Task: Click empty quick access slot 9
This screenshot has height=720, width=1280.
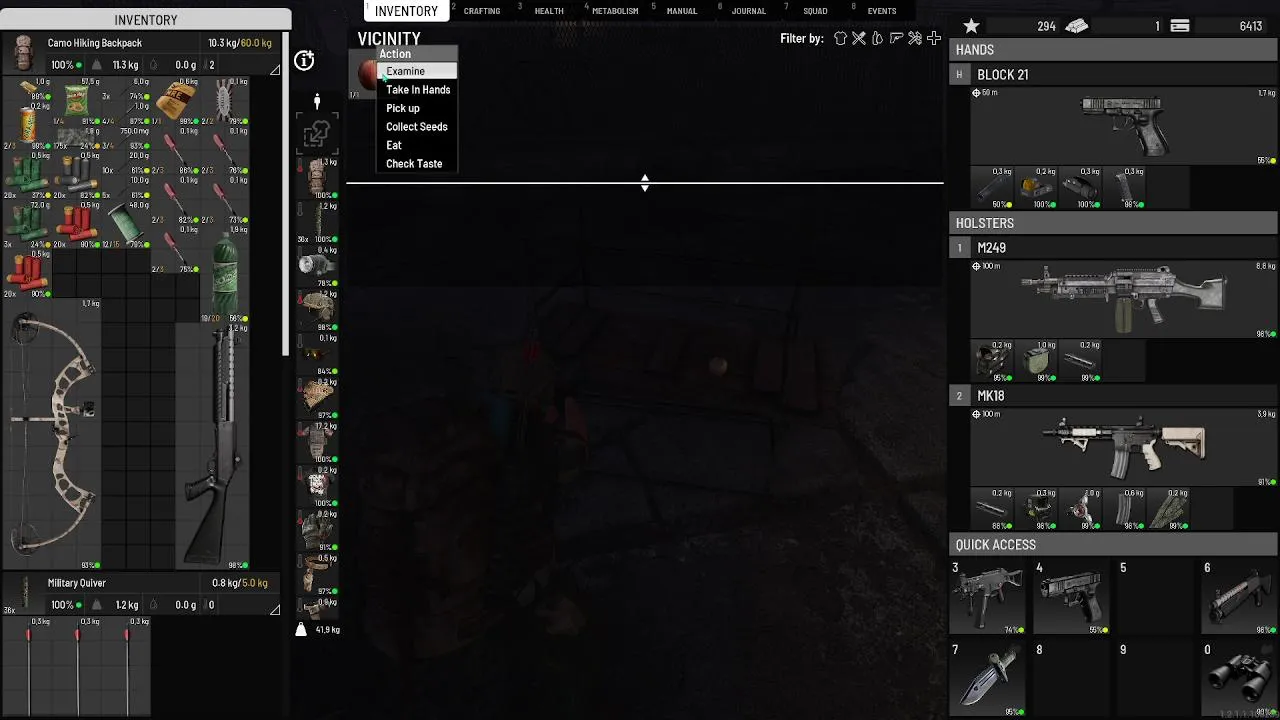Action: tap(1155, 678)
